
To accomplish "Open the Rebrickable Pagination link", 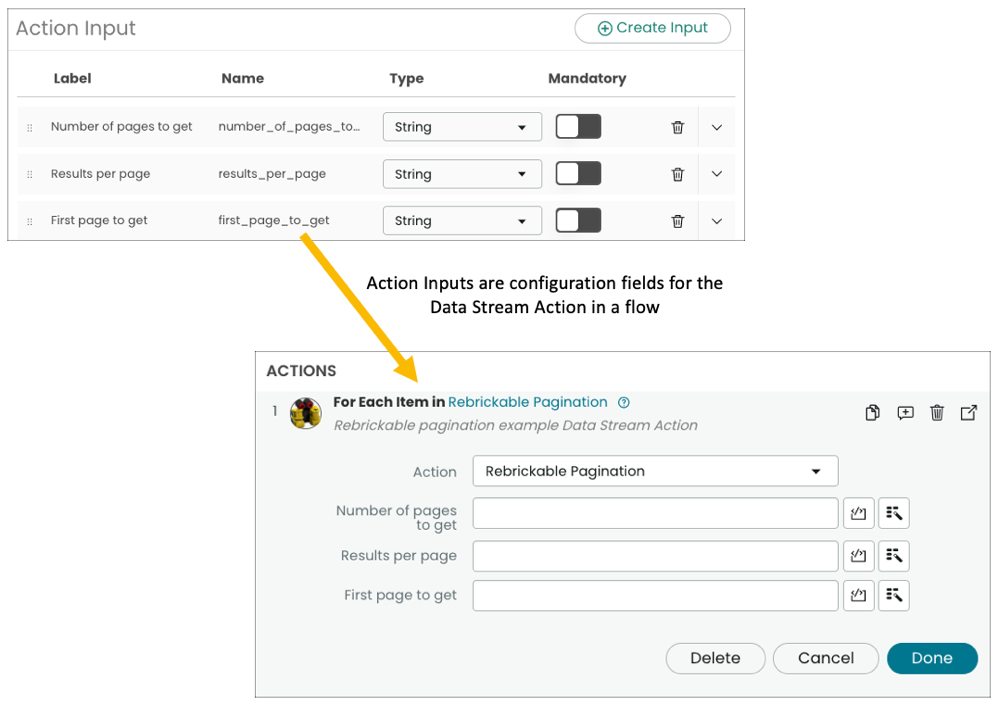I will click(x=527, y=402).
